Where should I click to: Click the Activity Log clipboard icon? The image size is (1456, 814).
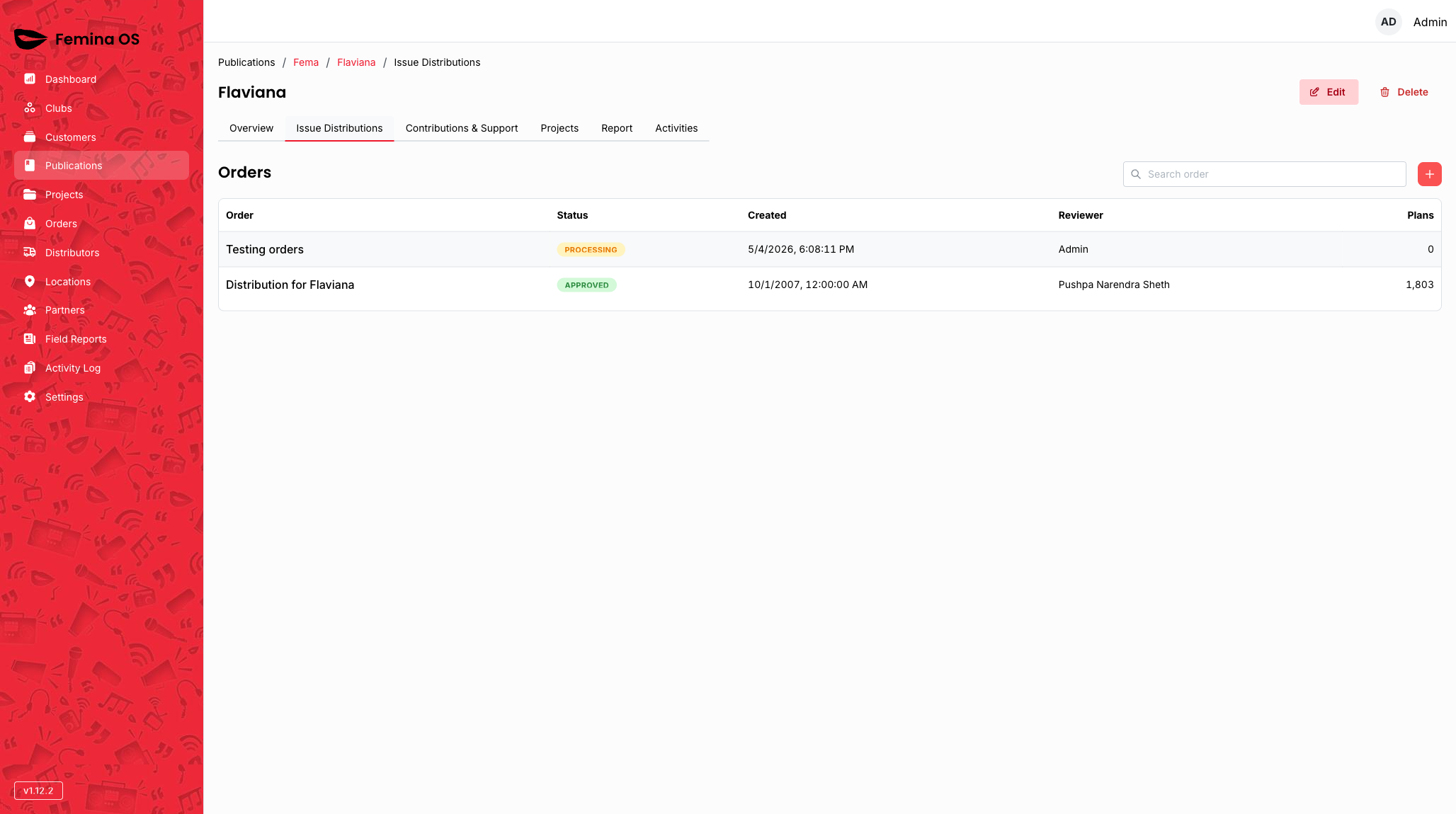click(x=30, y=367)
